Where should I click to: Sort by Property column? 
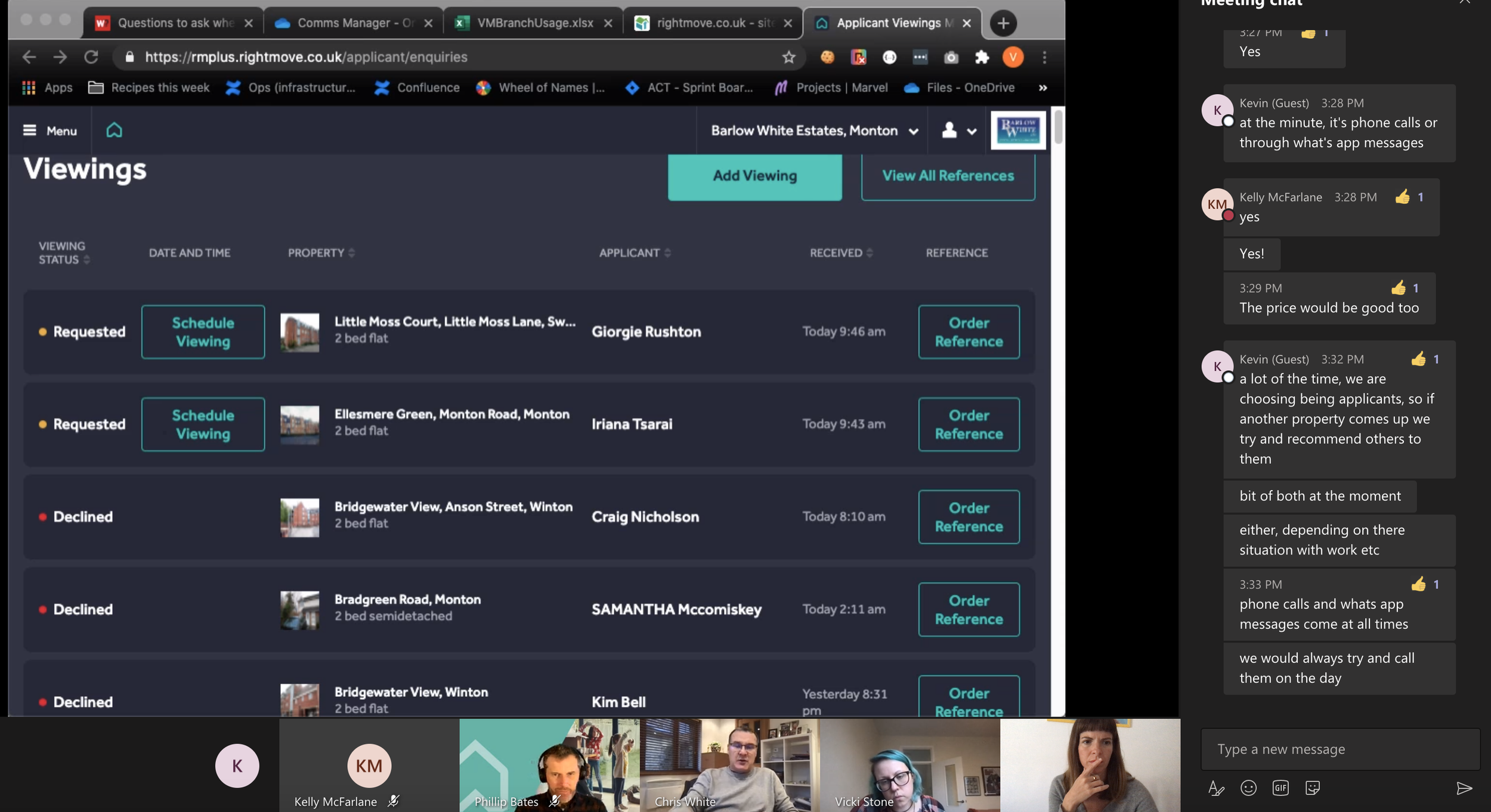click(x=321, y=253)
